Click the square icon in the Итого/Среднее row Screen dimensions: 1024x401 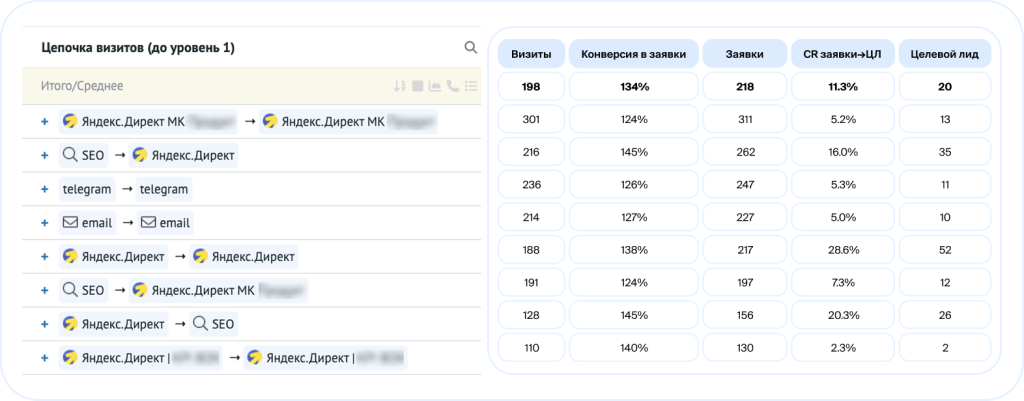418,86
